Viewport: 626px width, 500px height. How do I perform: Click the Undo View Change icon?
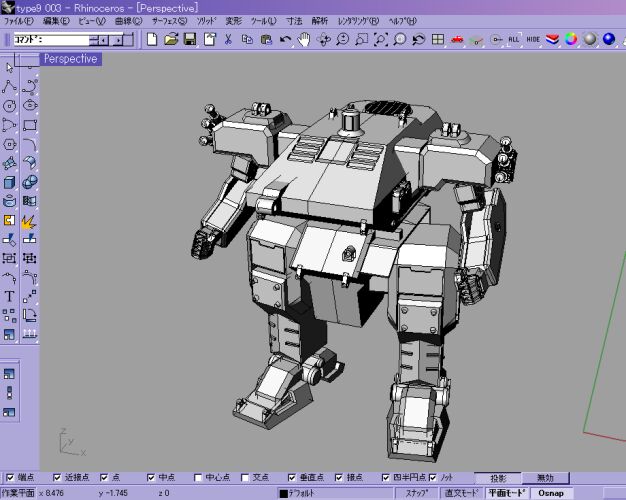click(x=418, y=39)
